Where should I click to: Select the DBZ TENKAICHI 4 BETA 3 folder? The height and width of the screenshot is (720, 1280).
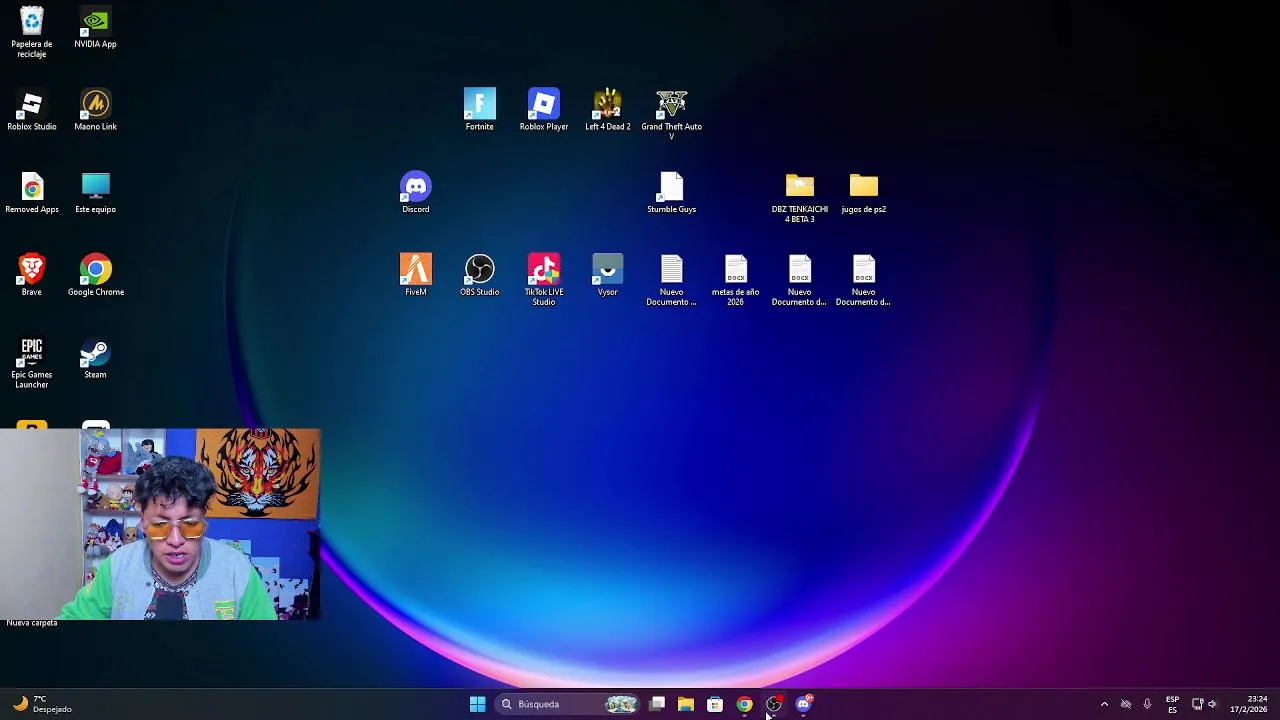pyautogui.click(x=799, y=197)
